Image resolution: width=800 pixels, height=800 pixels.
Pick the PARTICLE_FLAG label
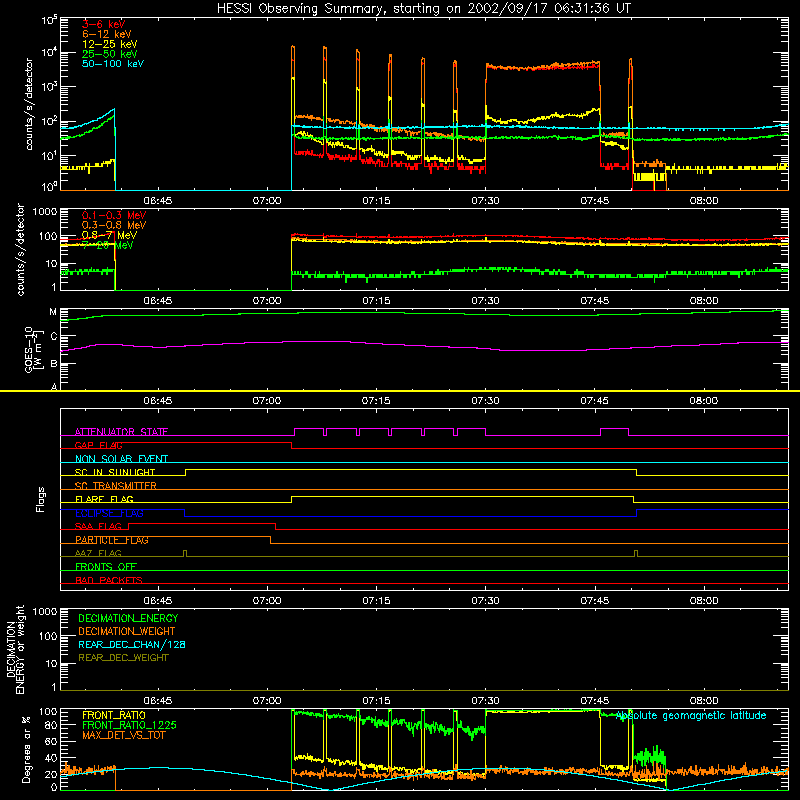pyautogui.click(x=112, y=540)
